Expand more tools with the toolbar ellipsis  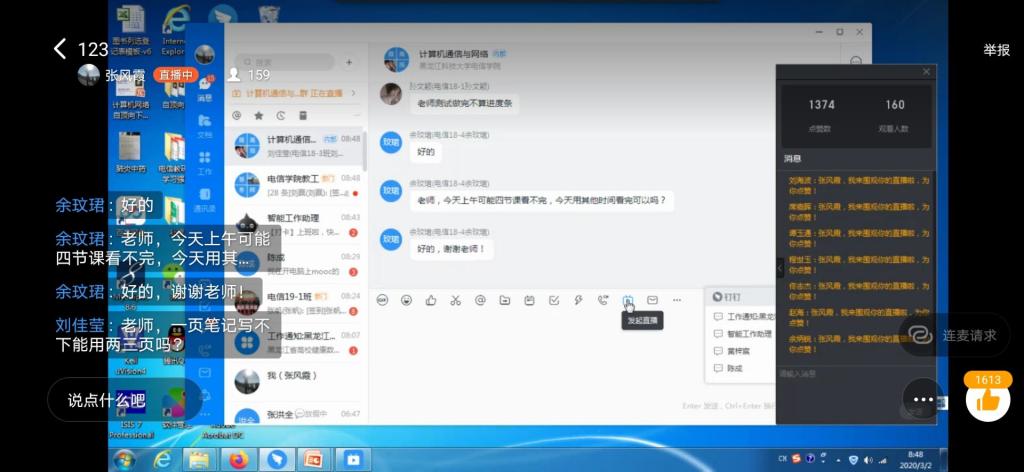677,300
